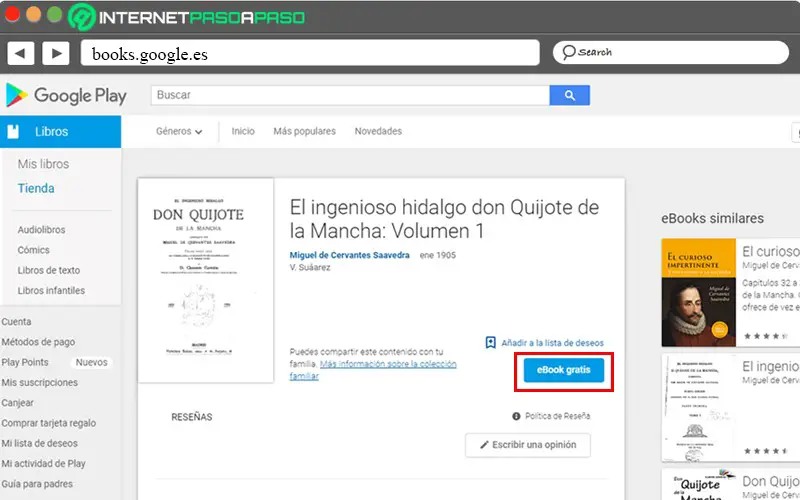Click the browser Search field

click(671, 52)
